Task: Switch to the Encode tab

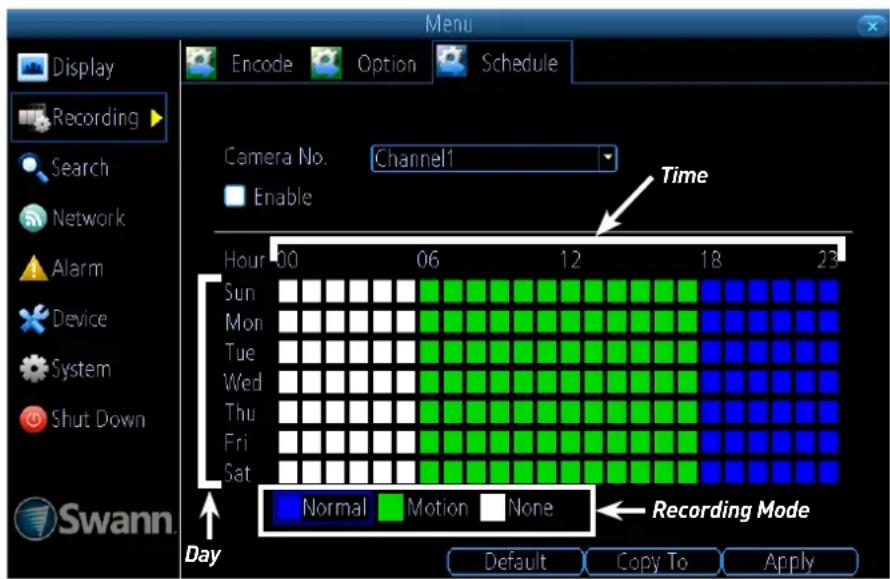Action: (262, 64)
